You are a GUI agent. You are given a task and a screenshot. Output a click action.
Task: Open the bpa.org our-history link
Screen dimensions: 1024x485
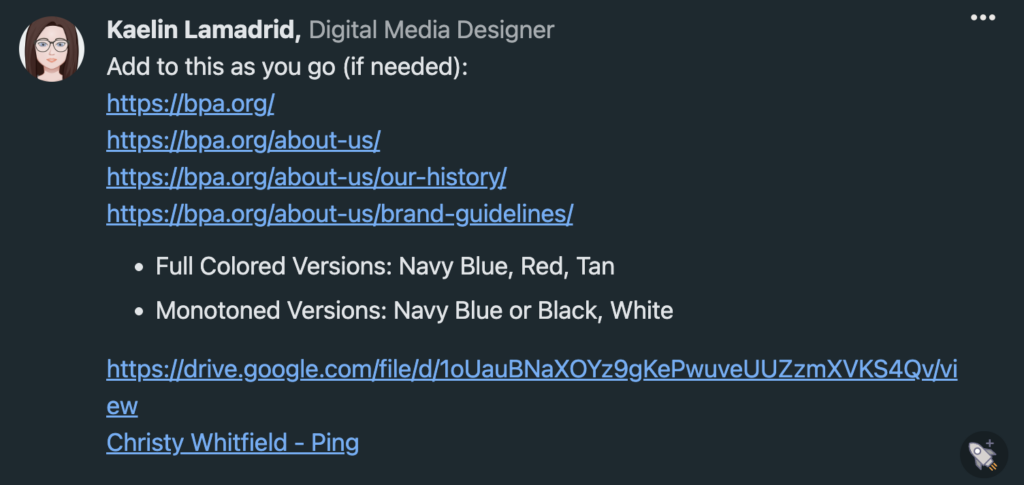point(306,177)
